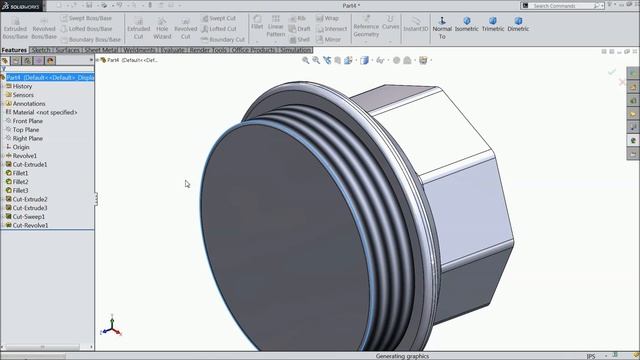
Task: Open the Hole Wizard tool
Action: click(162, 29)
